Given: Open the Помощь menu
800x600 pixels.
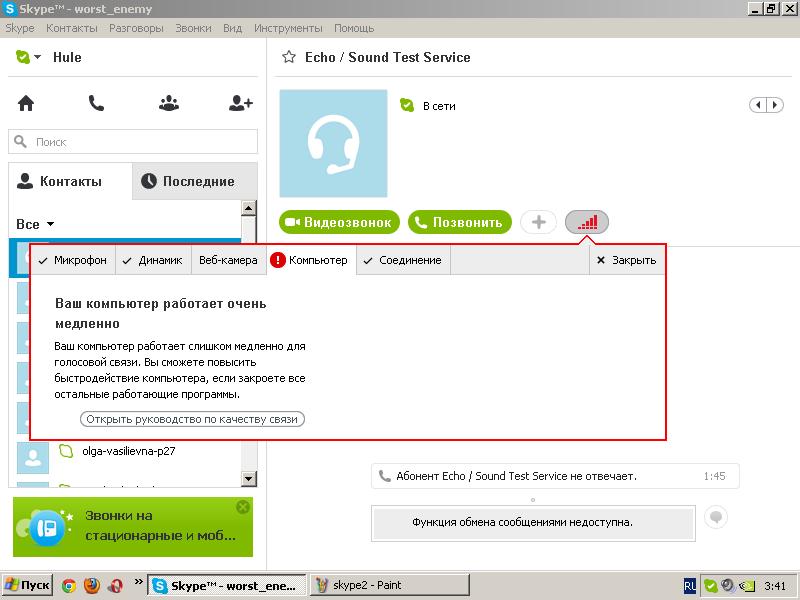Looking at the screenshot, I should tap(354, 28).
